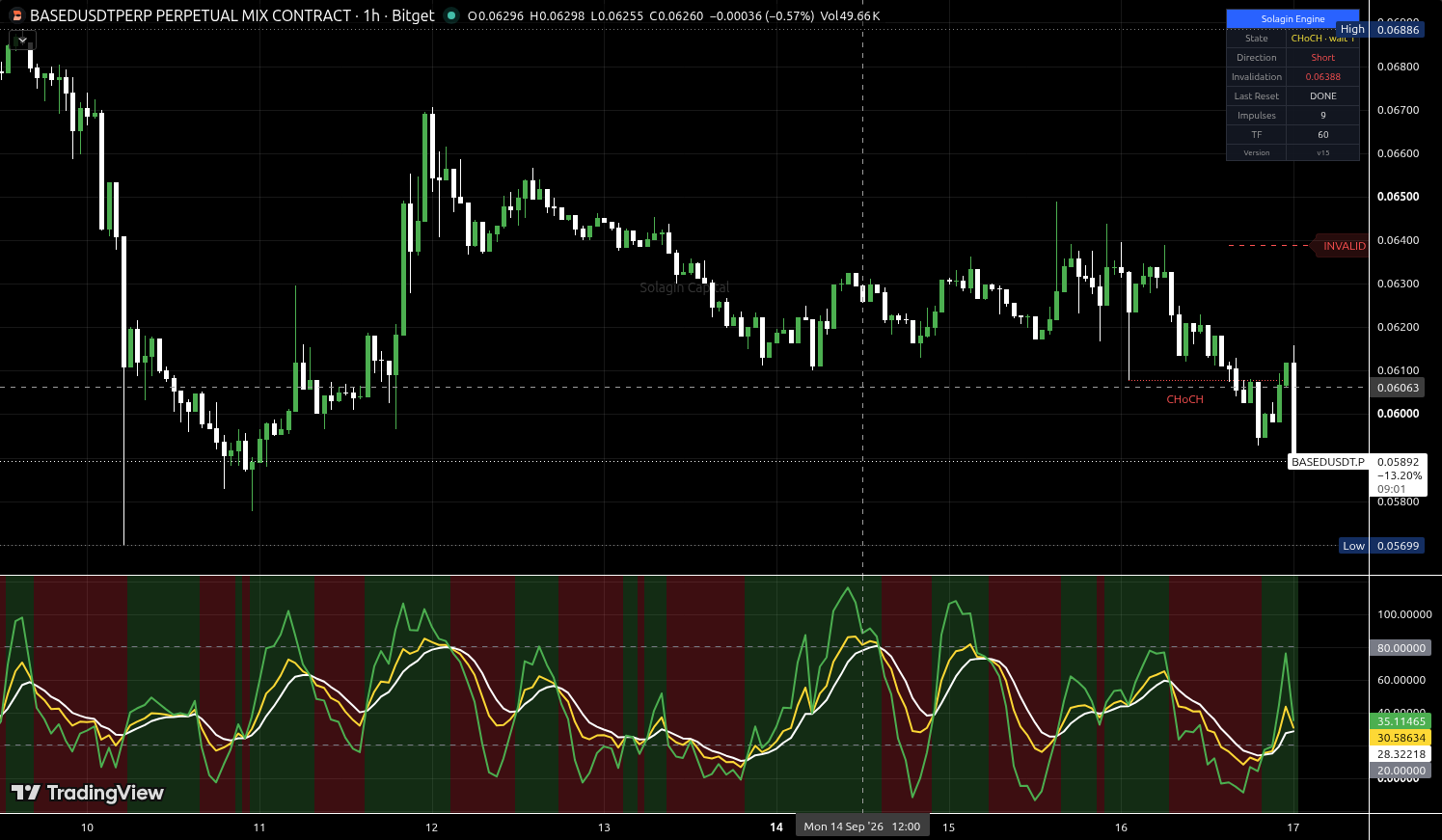Select the red INVALID line label
The width and height of the screenshot is (1442, 840).
1343,246
